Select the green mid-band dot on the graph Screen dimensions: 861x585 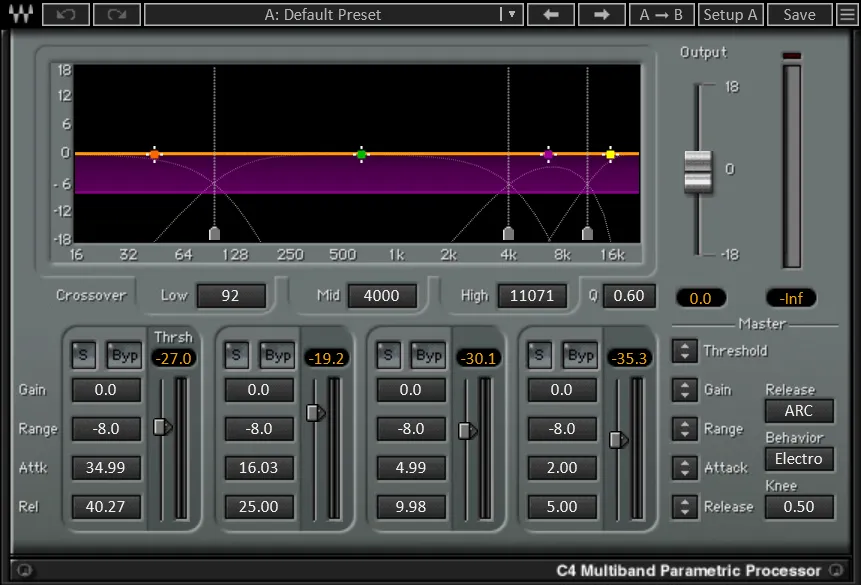tap(361, 154)
